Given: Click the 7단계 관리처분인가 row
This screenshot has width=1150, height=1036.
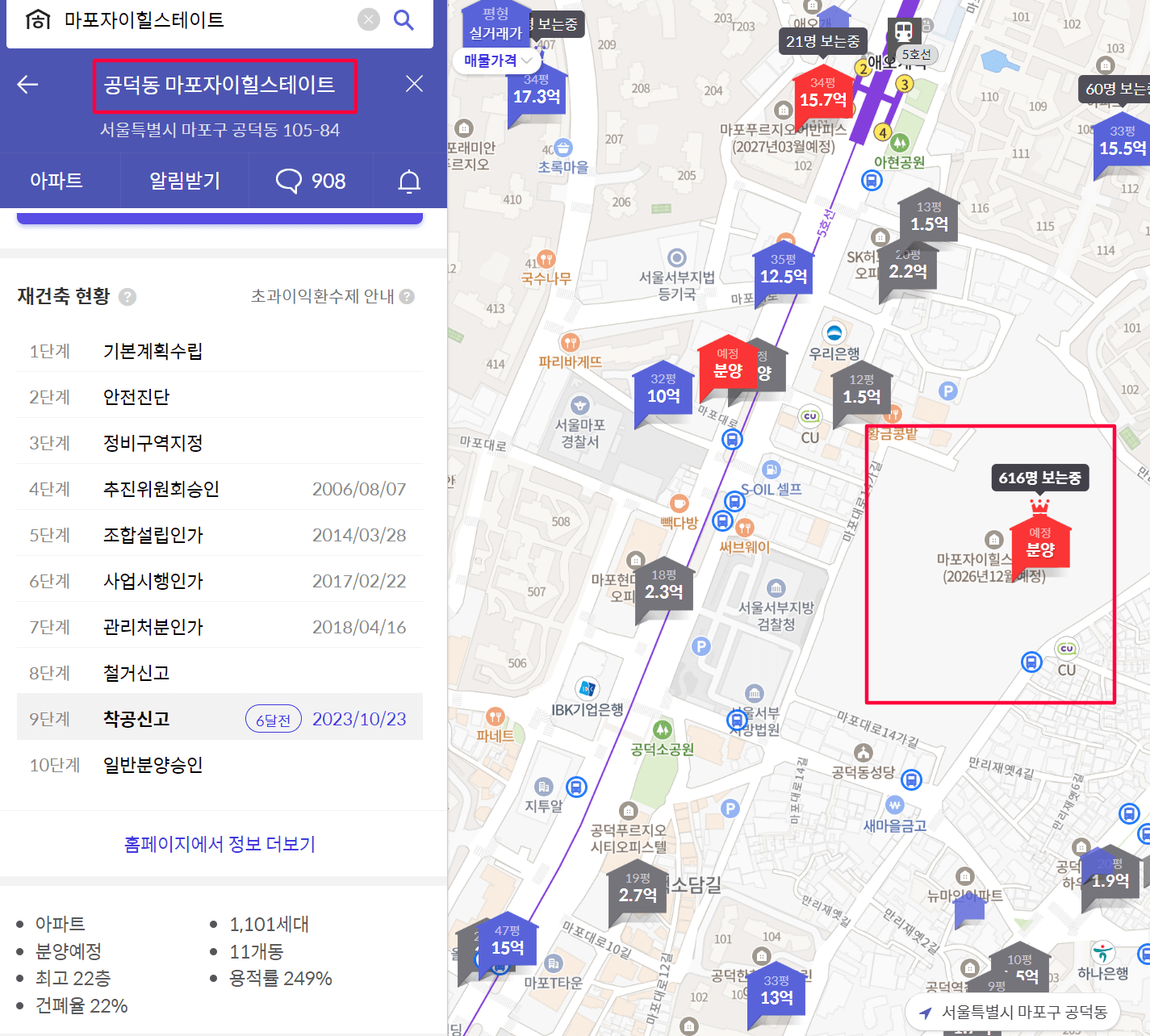Looking at the screenshot, I should [x=220, y=626].
